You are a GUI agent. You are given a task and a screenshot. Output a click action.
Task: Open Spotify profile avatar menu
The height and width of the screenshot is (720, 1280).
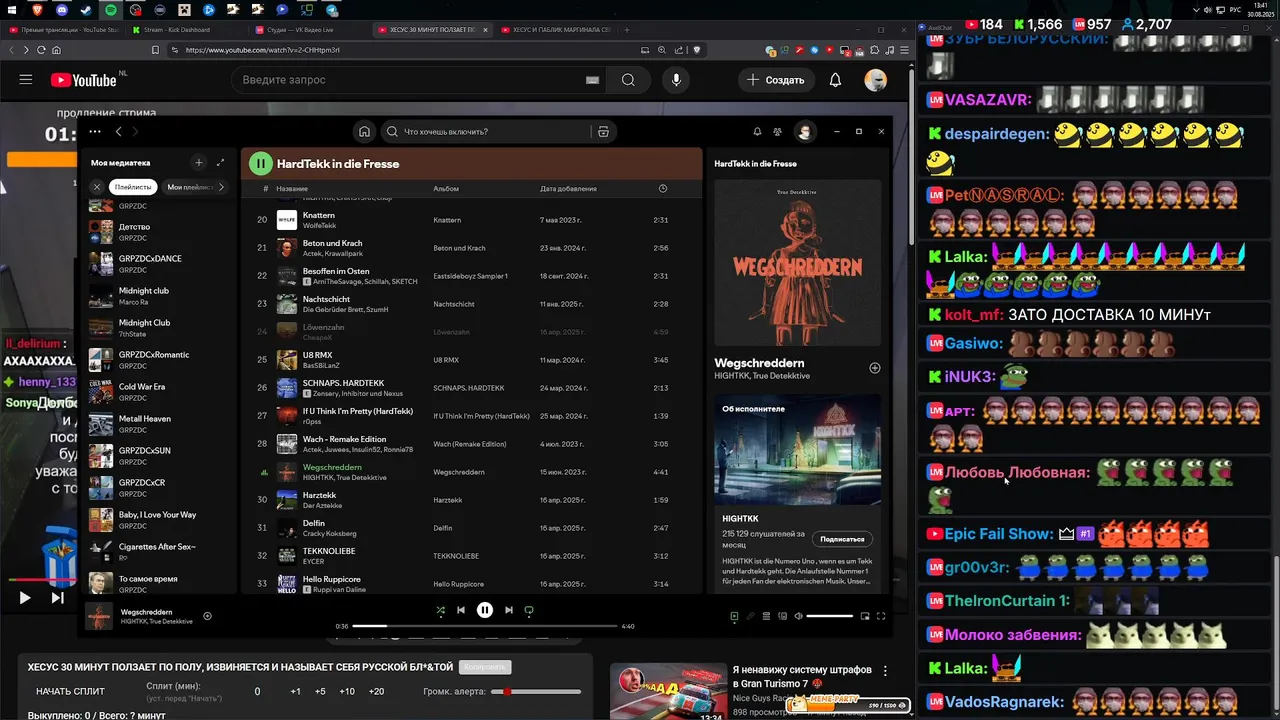[x=804, y=131]
